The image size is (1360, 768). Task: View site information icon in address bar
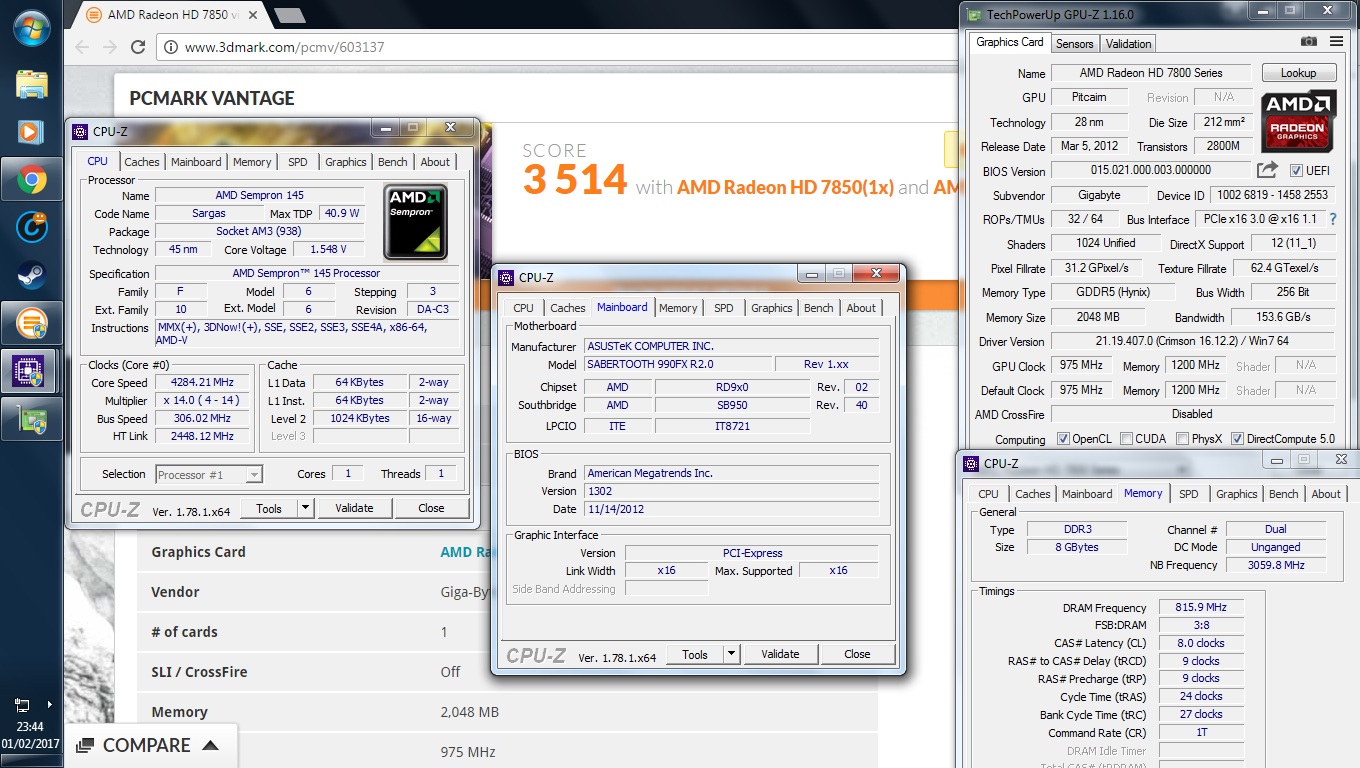click(171, 47)
